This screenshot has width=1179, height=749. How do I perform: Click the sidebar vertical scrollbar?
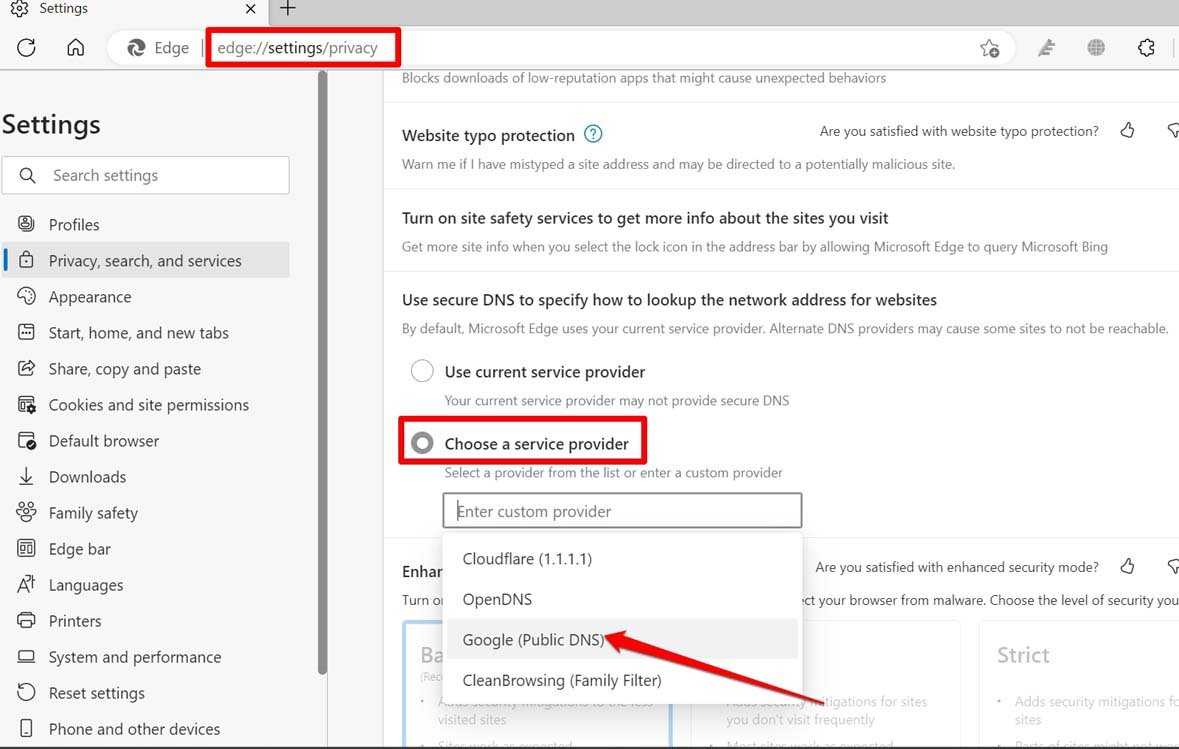323,372
